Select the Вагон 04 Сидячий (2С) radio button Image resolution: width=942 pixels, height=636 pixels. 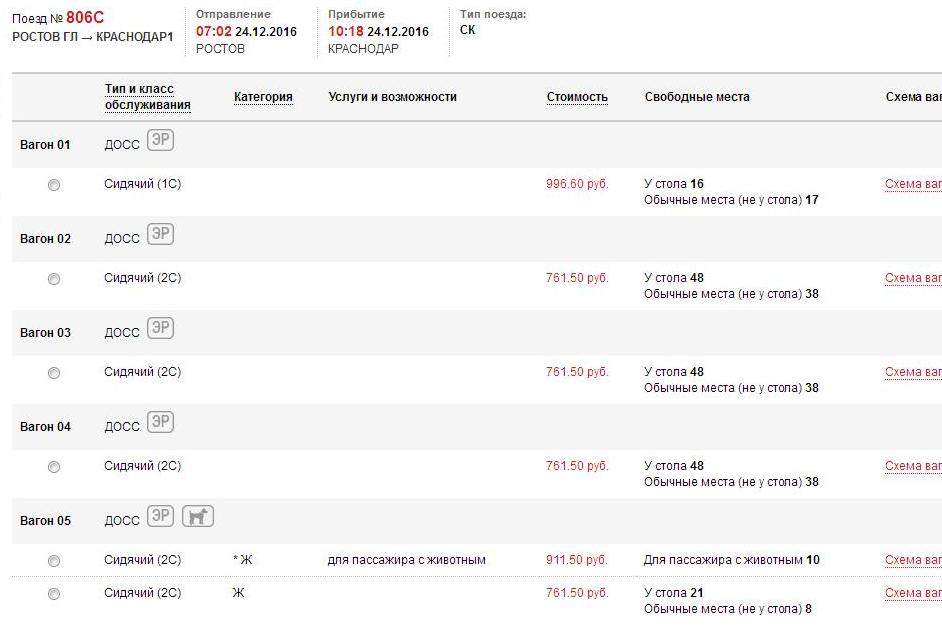click(54, 467)
